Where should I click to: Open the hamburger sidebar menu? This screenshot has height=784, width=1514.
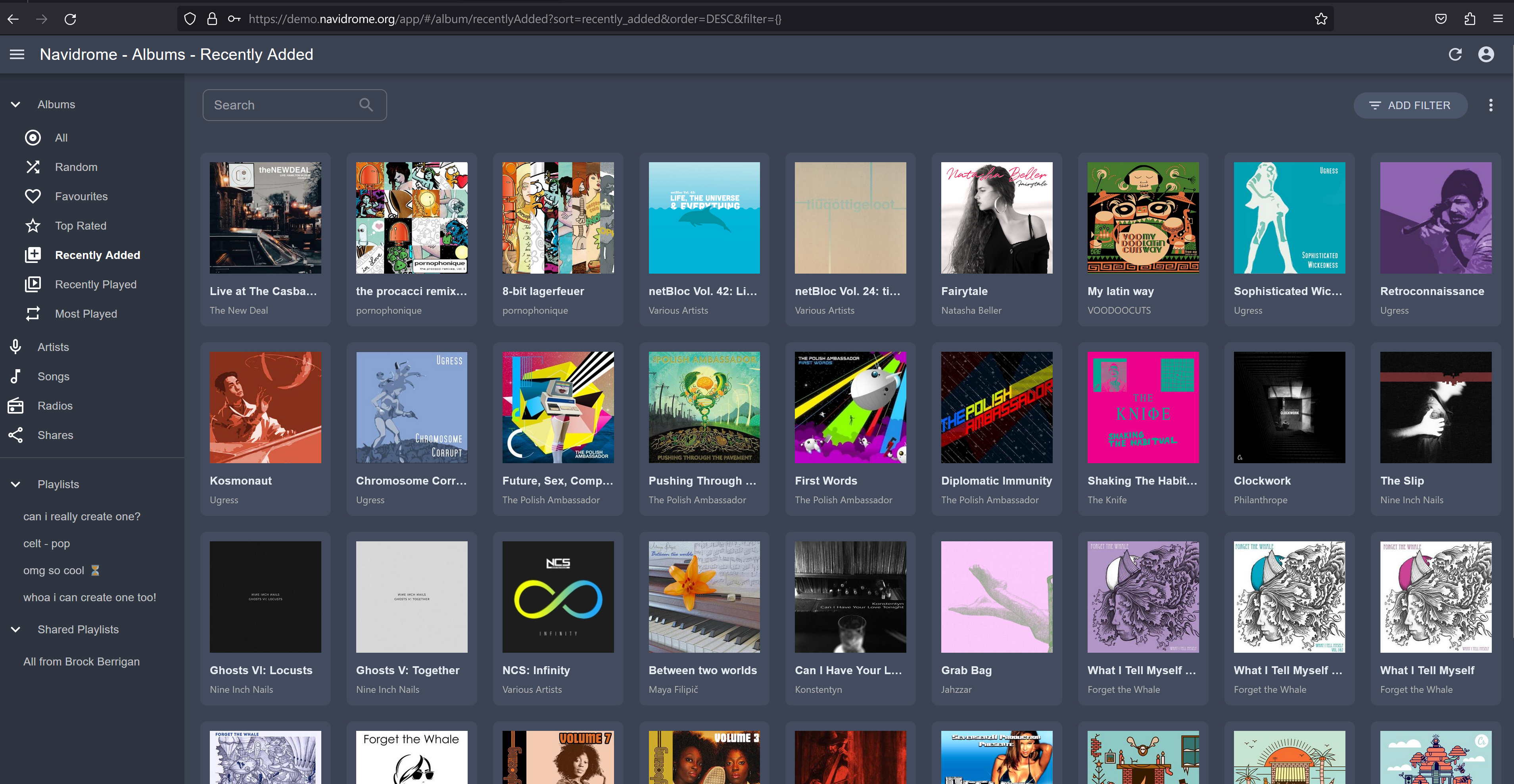(17, 54)
